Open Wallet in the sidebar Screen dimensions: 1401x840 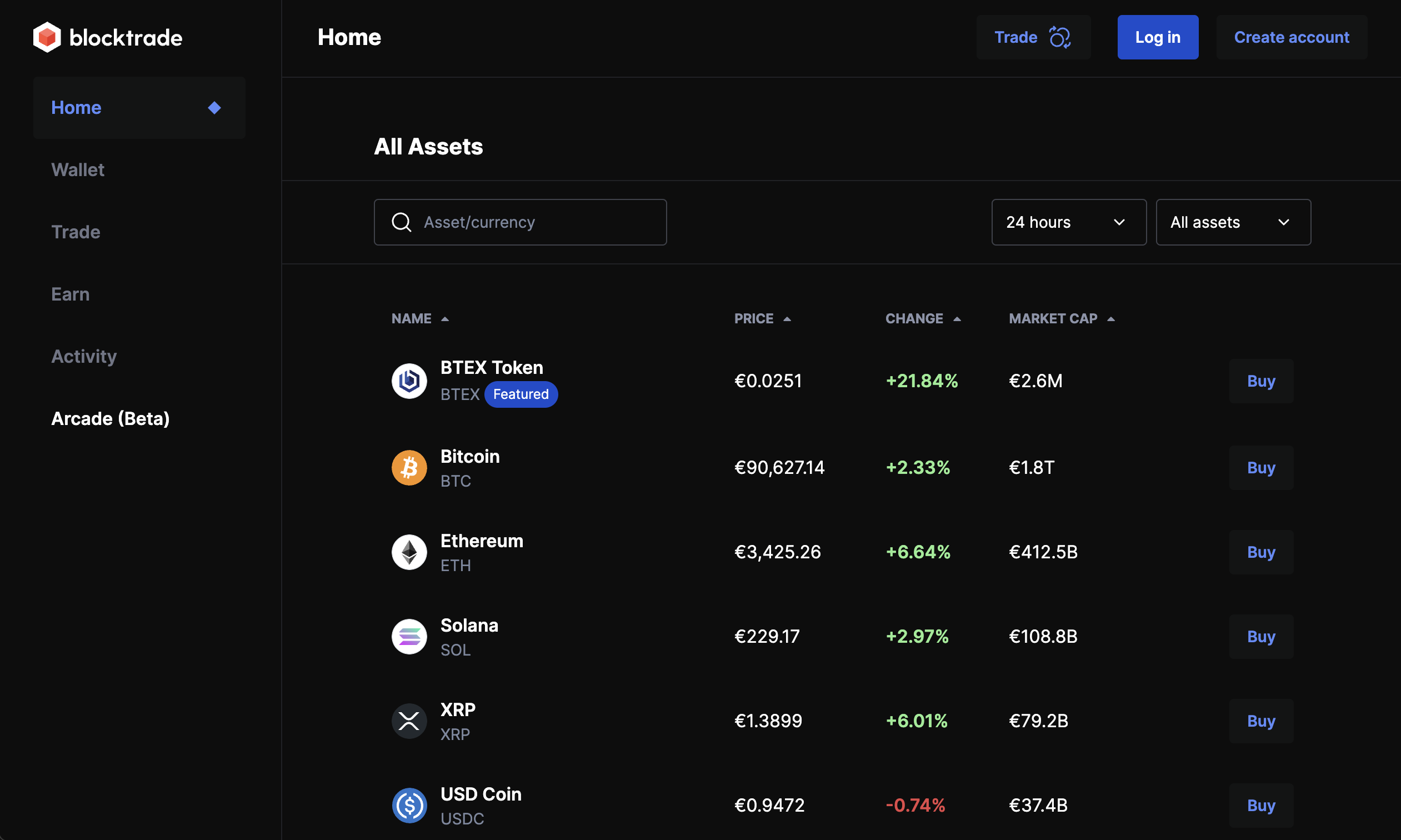pyautogui.click(x=78, y=170)
